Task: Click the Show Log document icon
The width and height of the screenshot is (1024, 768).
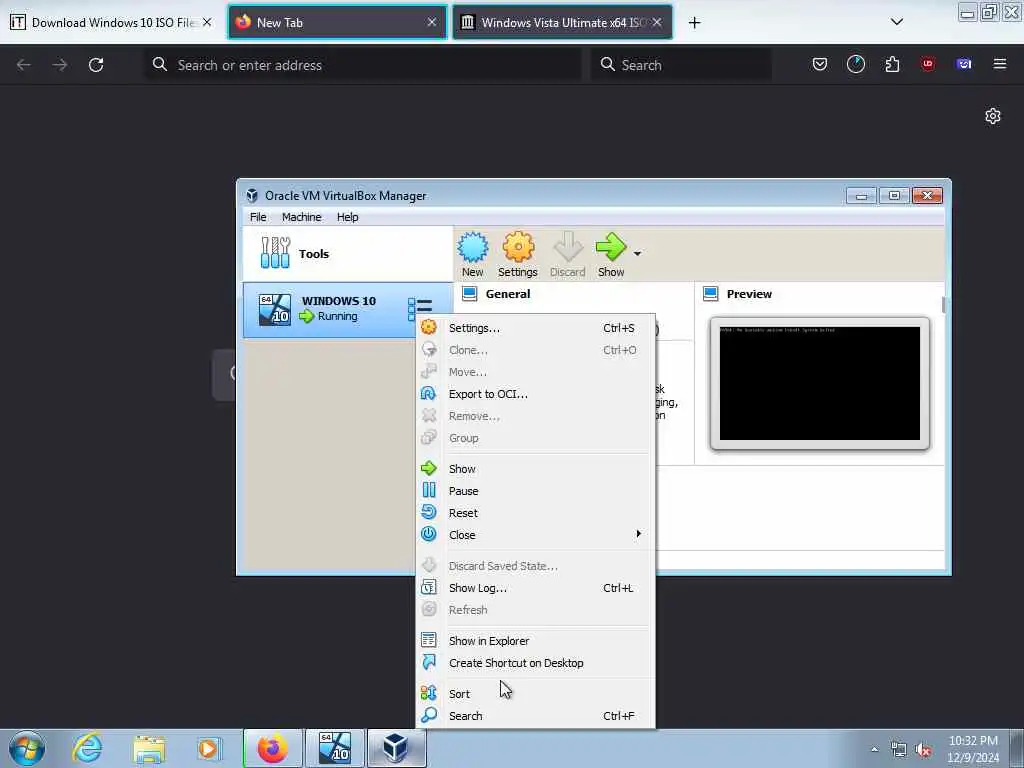Action: tap(429, 587)
